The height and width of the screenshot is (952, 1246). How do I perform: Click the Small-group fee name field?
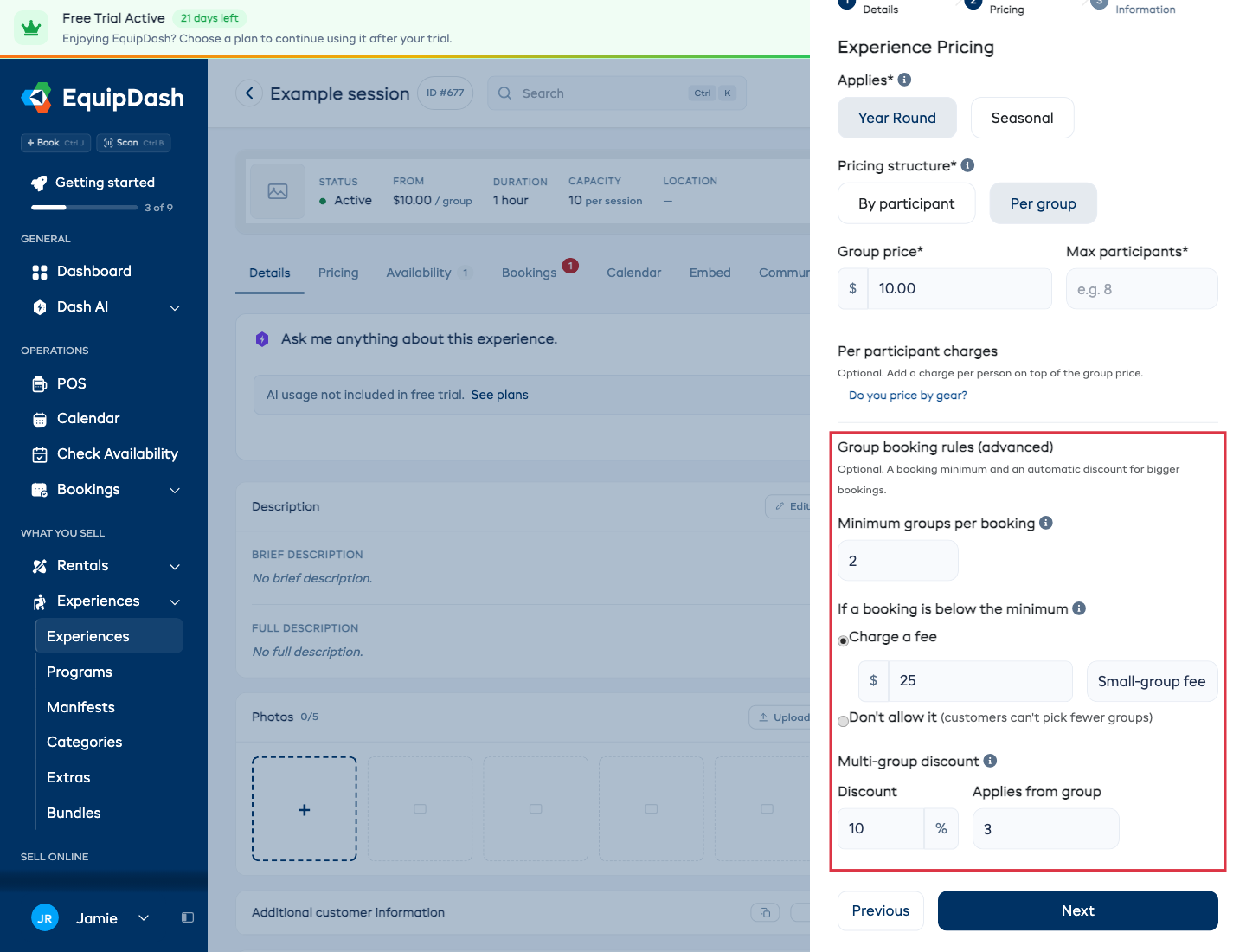pos(1153,681)
